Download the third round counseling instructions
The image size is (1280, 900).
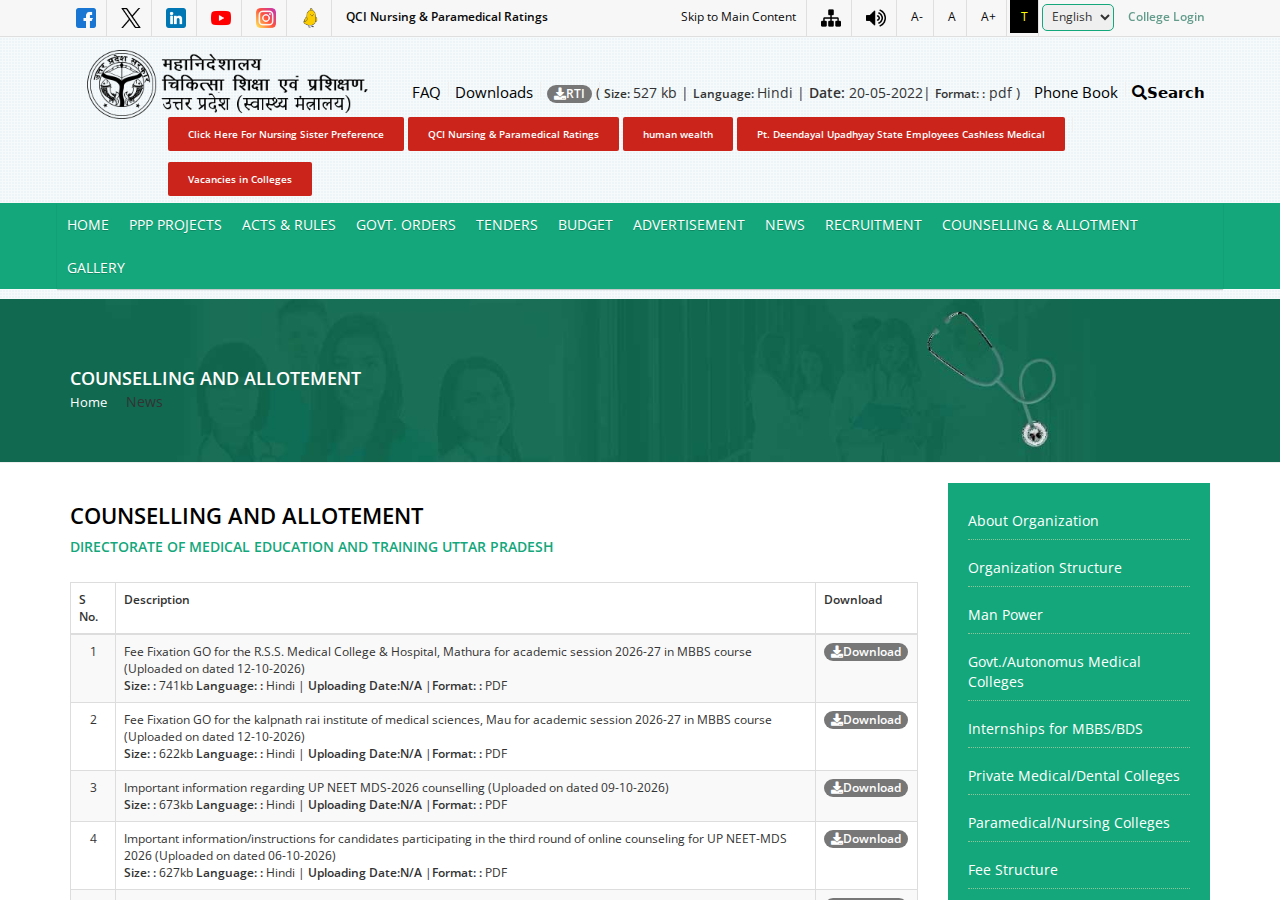tap(866, 839)
